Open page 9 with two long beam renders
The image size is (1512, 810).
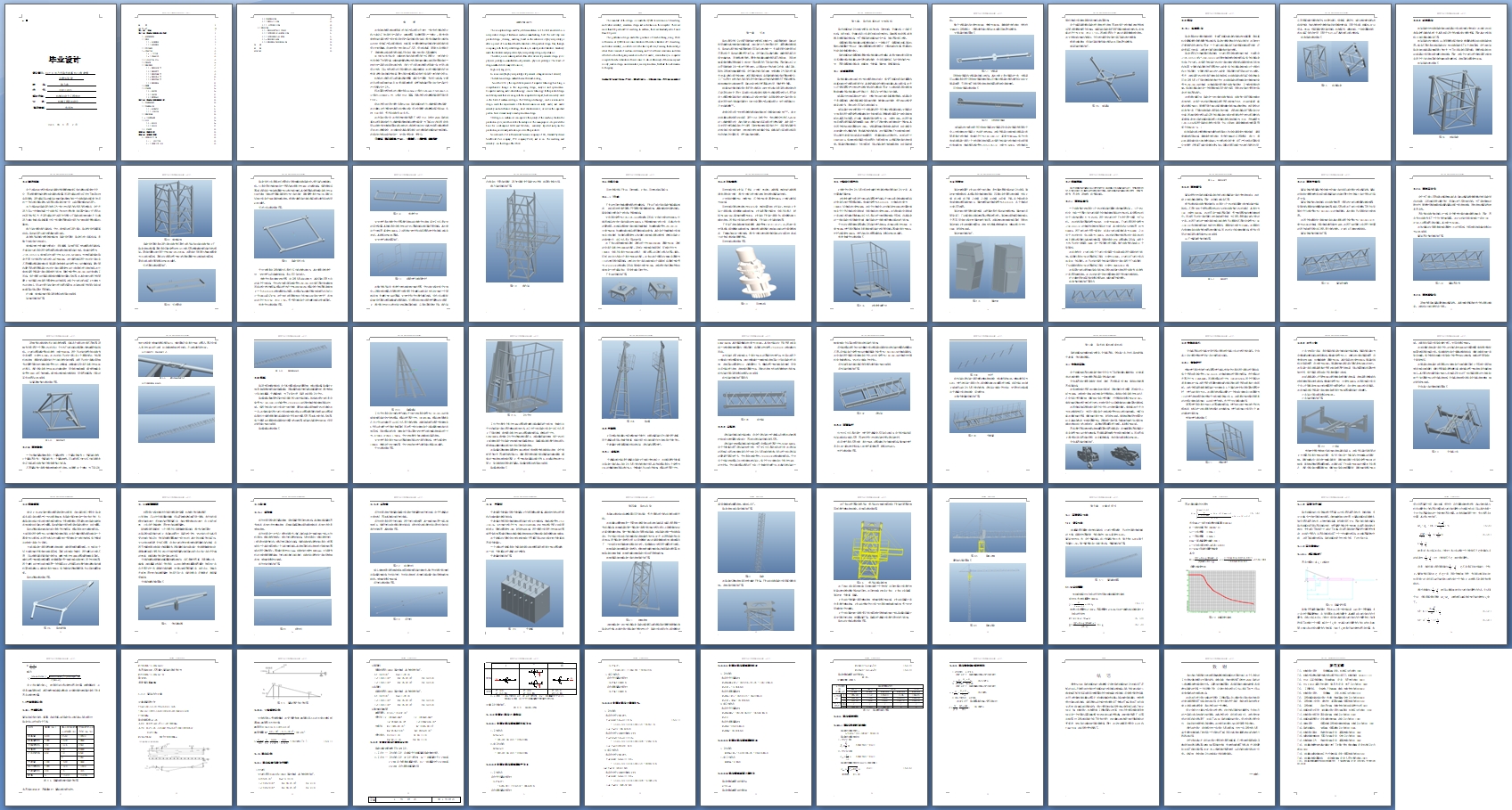tap(988, 82)
